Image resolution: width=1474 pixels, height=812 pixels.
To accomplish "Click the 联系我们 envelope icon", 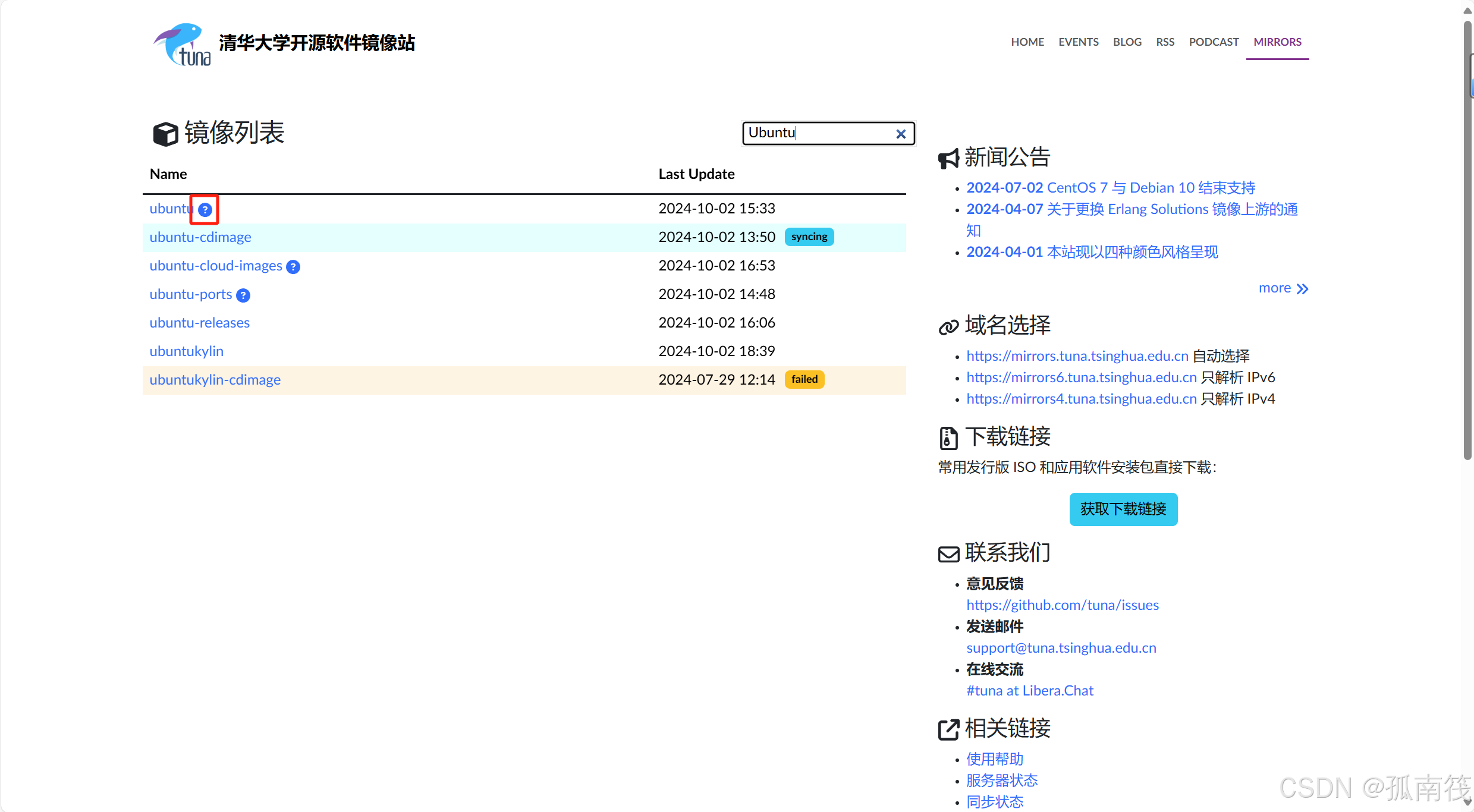I will coord(948,554).
